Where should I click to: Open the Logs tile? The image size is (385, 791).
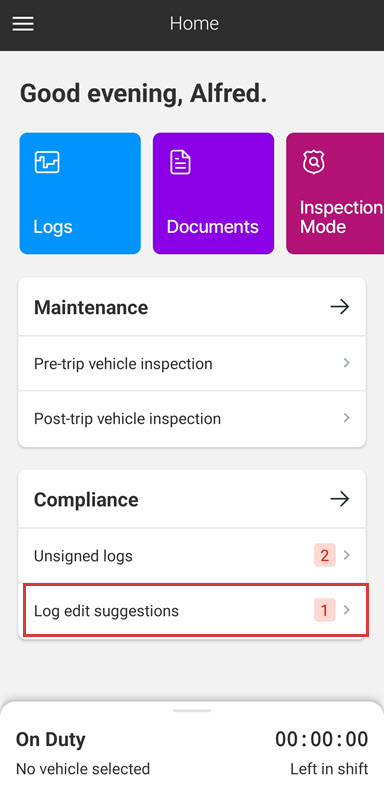click(x=80, y=194)
